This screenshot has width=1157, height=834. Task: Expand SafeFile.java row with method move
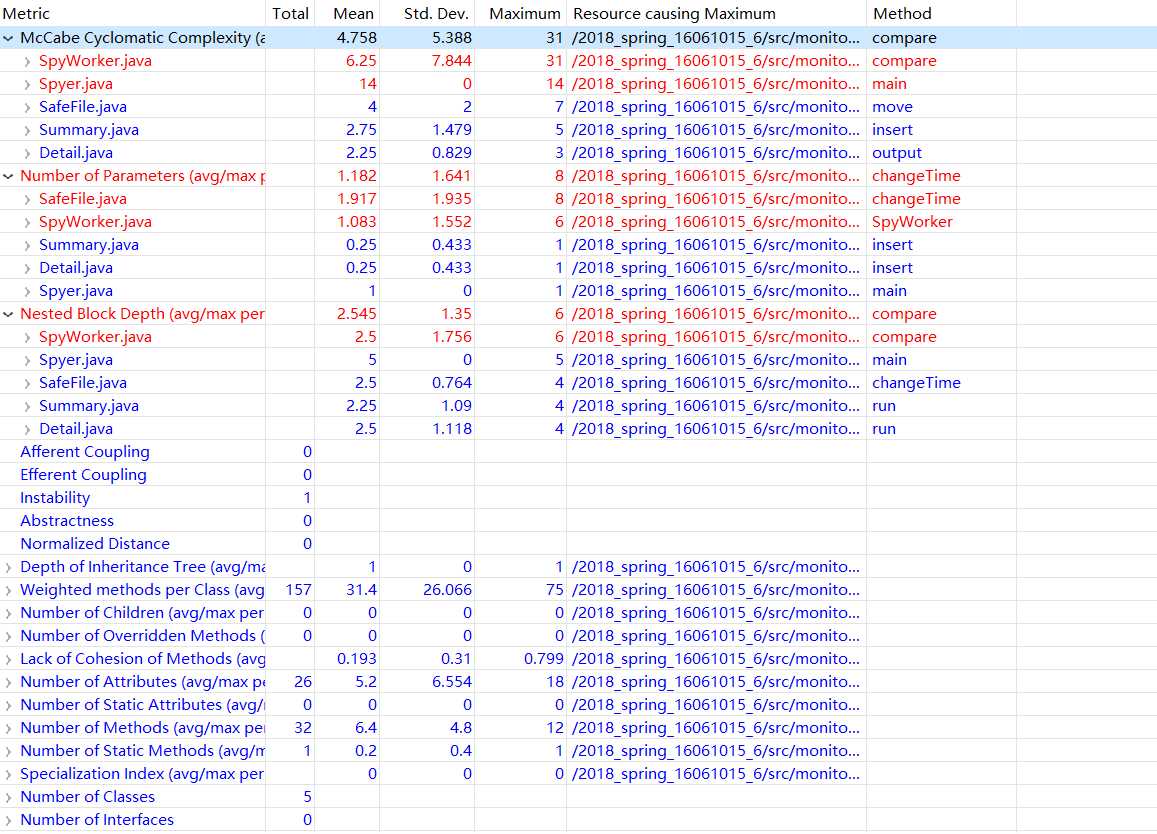(27, 107)
